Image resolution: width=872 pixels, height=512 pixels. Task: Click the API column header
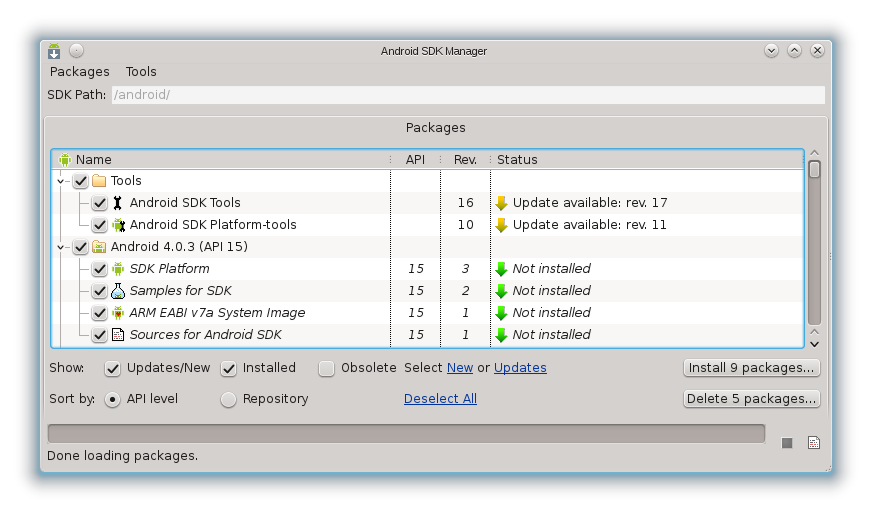[x=415, y=160]
